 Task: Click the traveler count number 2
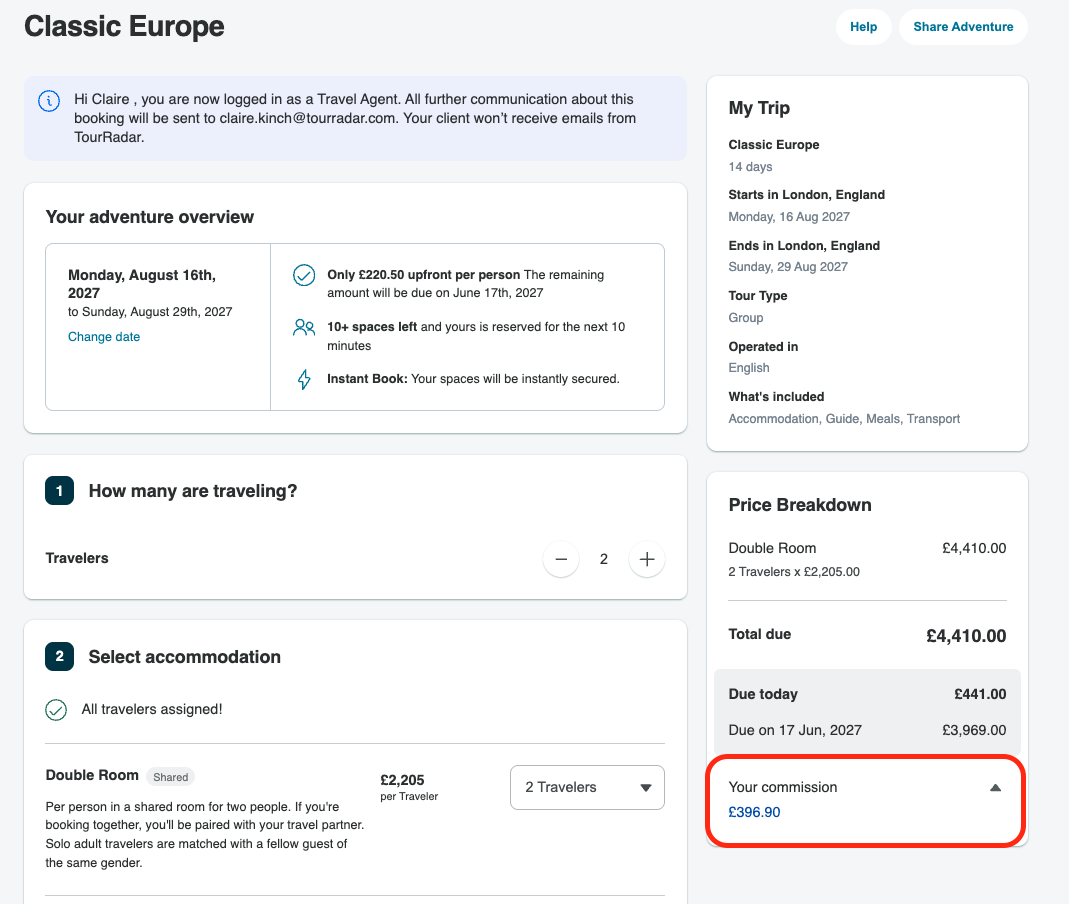pos(603,560)
